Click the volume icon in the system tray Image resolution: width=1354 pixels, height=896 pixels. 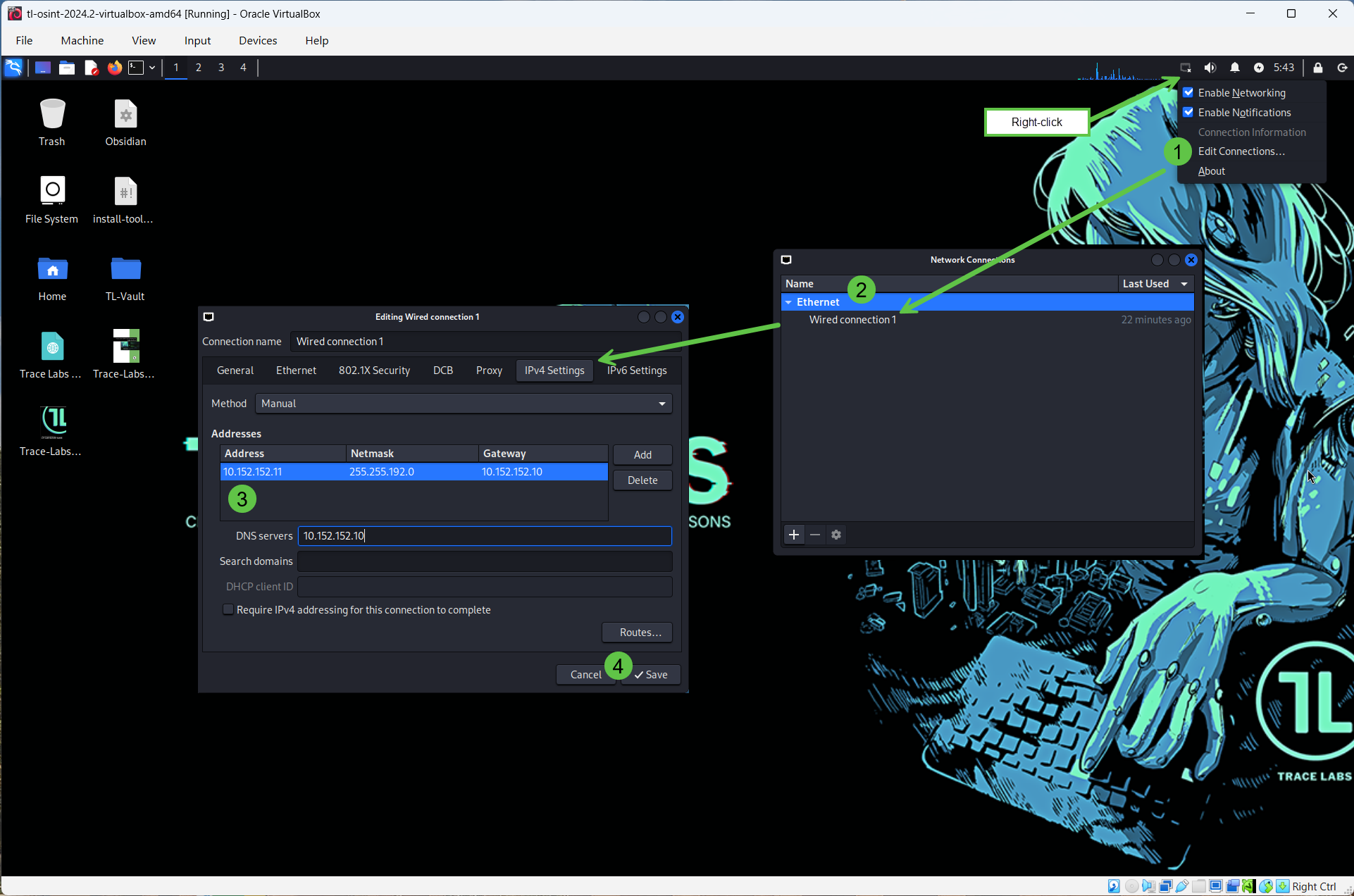1210,67
